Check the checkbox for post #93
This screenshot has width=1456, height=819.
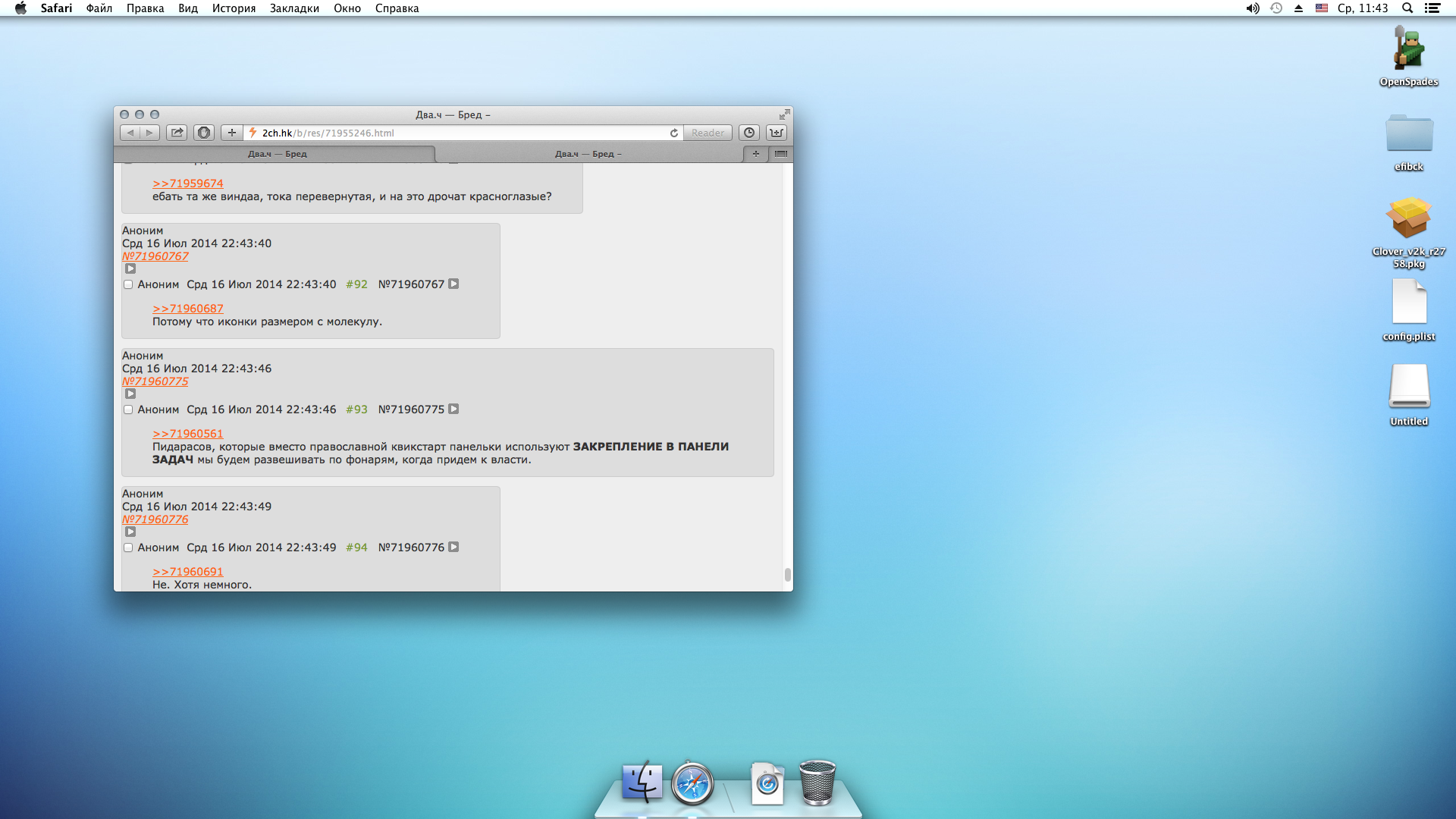[x=128, y=409]
